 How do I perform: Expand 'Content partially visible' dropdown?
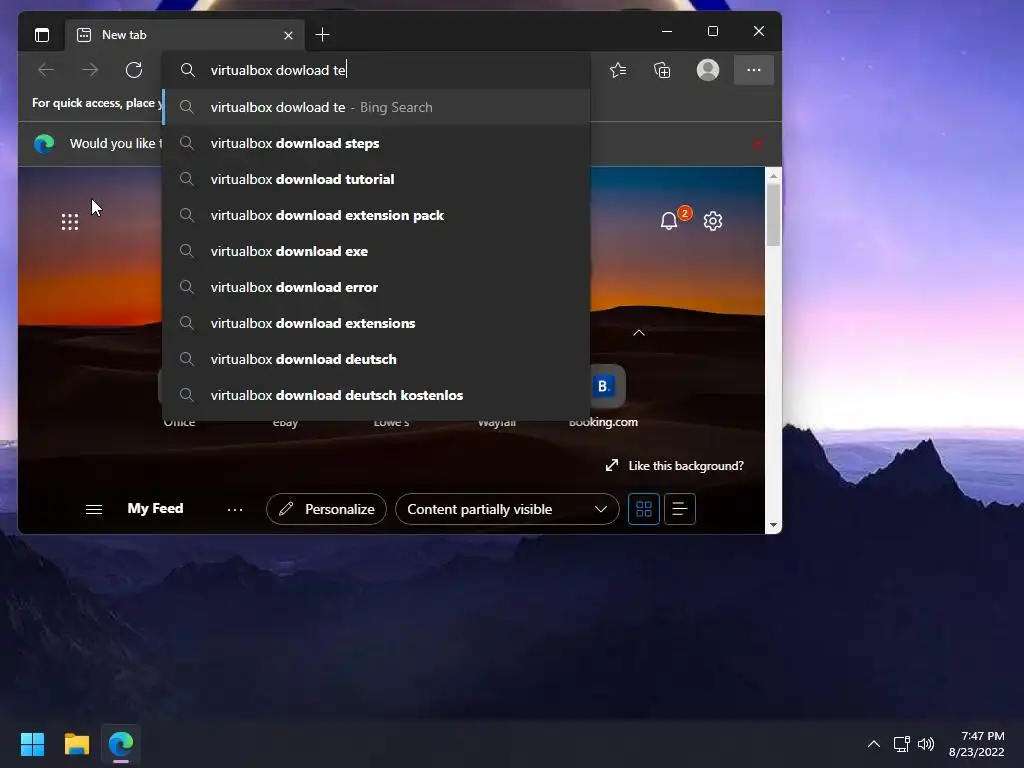click(x=507, y=509)
